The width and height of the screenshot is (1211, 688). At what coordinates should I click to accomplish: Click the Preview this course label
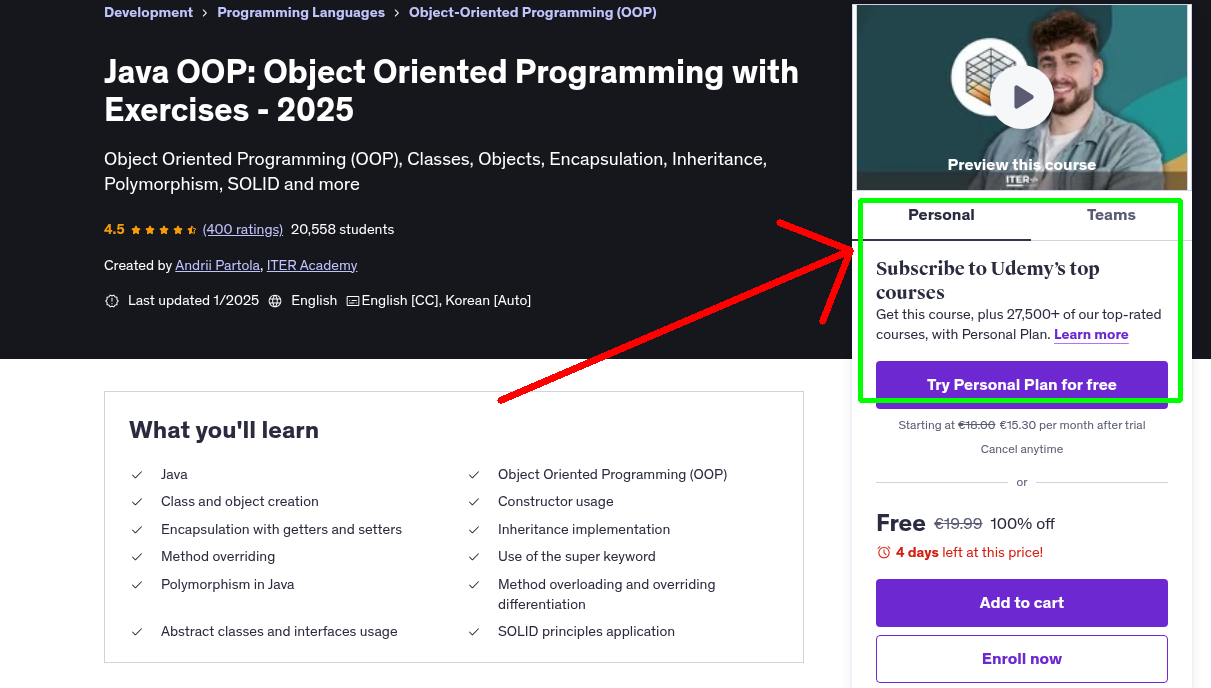[x=1022, y=165]
